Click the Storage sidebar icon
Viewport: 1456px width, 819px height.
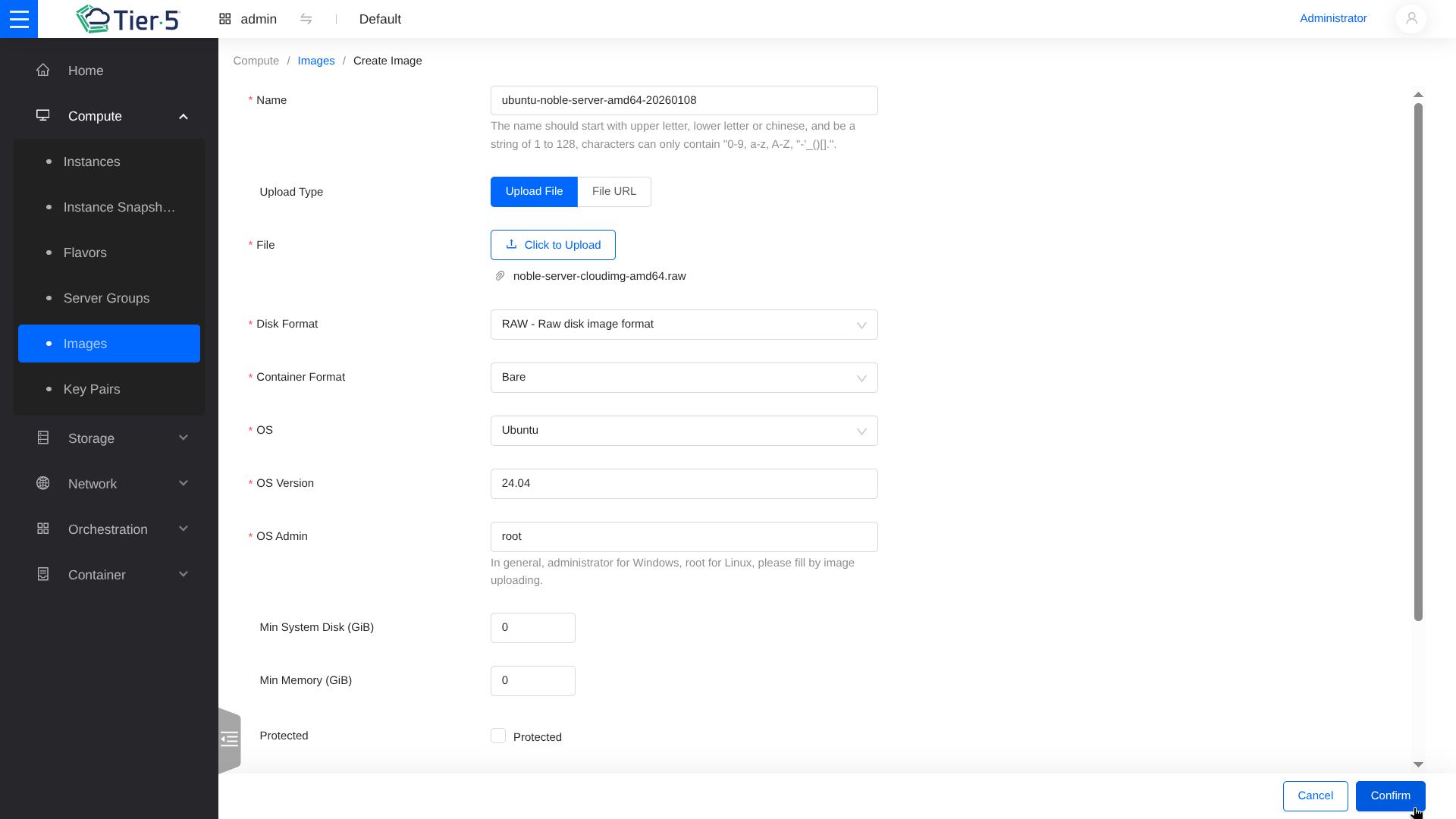tap(43, 438)
